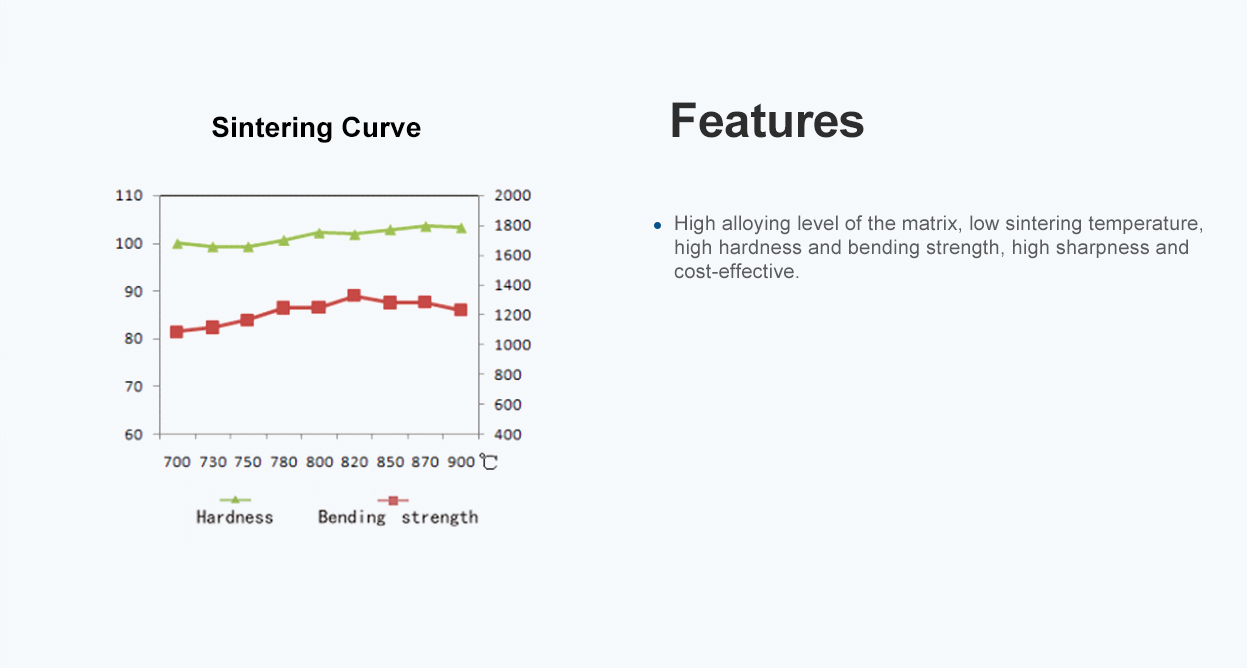Click the green hardness triangle at 700
The image size is (1247, 668).
(178, 243)
